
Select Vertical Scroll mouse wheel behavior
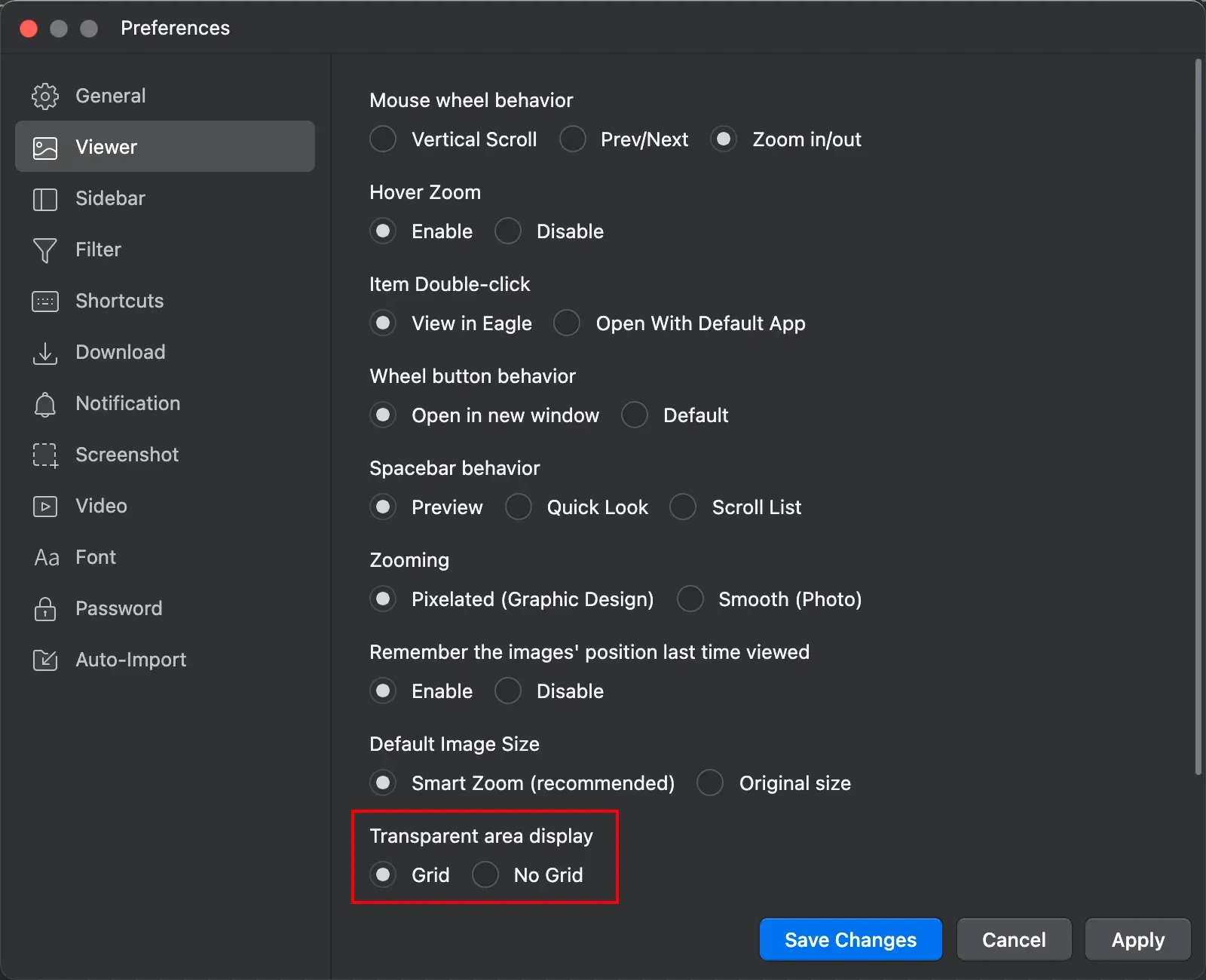pos(383,139)
